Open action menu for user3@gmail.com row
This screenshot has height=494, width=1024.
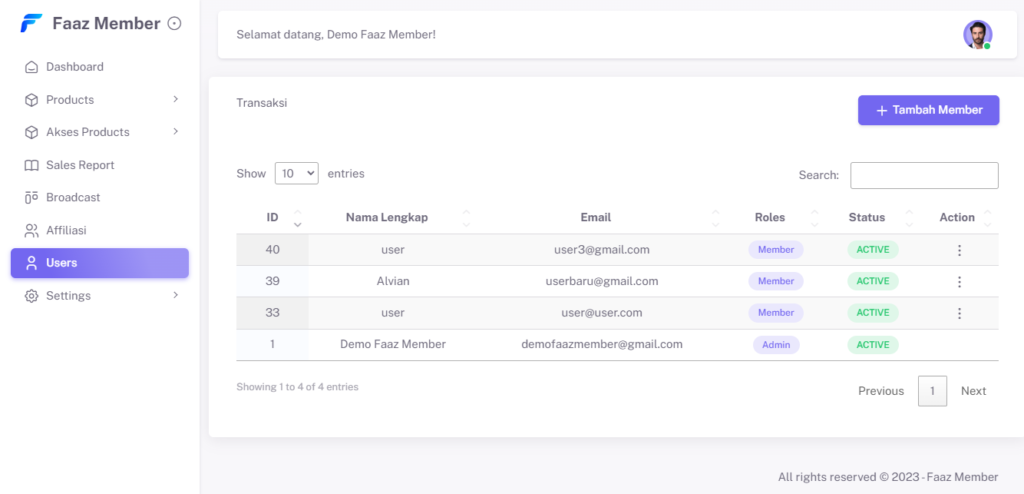tap(959, 250)
